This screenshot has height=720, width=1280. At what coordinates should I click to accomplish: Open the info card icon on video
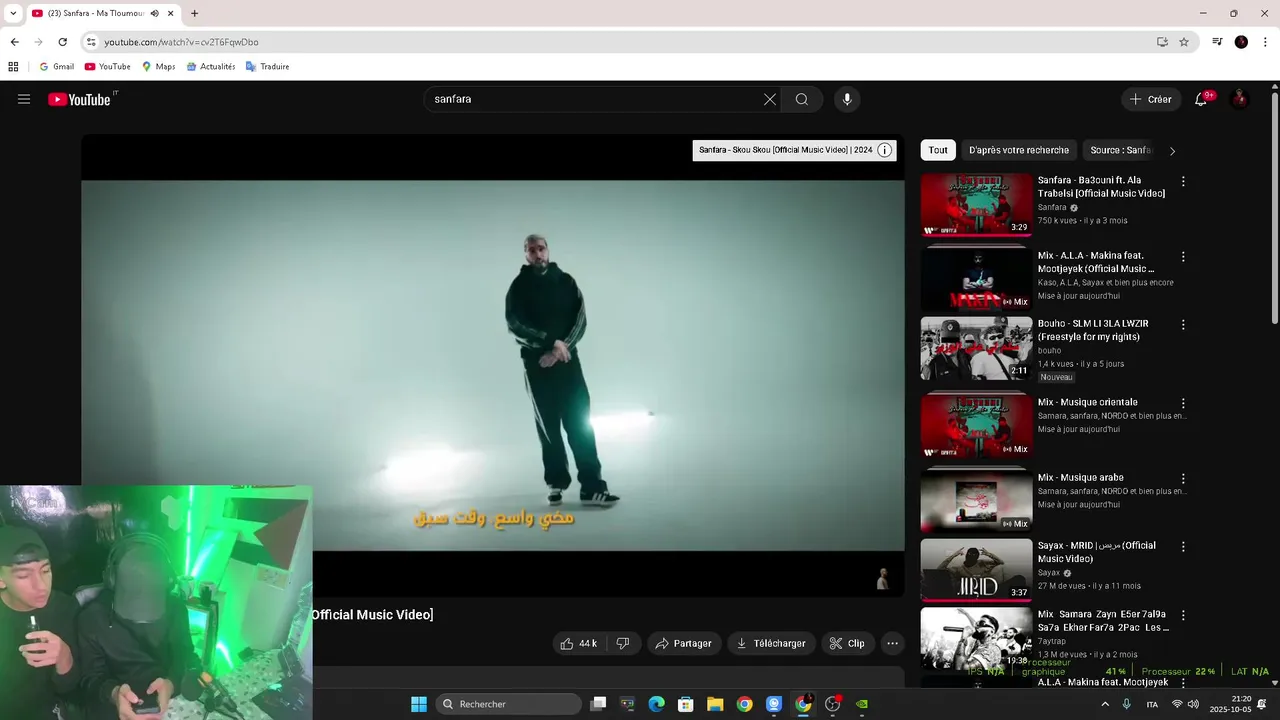pos(884,150)
